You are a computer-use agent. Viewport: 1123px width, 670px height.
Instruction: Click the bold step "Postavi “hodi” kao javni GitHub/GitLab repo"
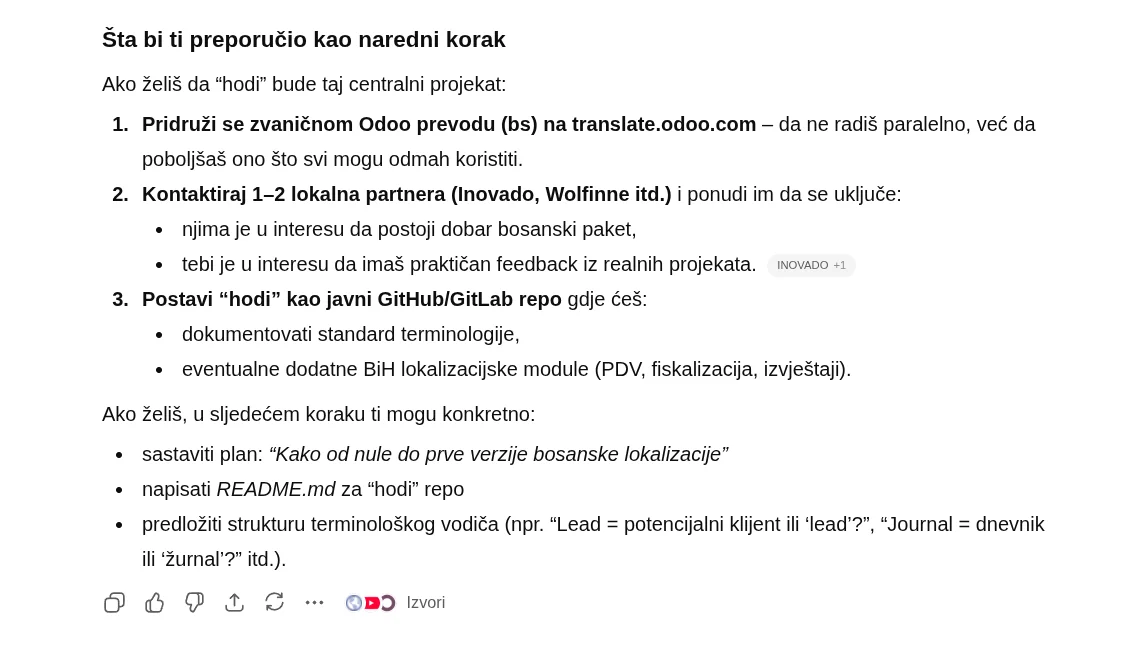pos(352,299)
